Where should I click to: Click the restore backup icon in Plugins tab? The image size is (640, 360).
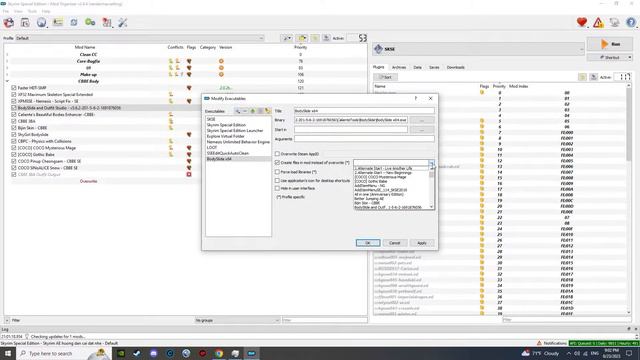(582, 77)
